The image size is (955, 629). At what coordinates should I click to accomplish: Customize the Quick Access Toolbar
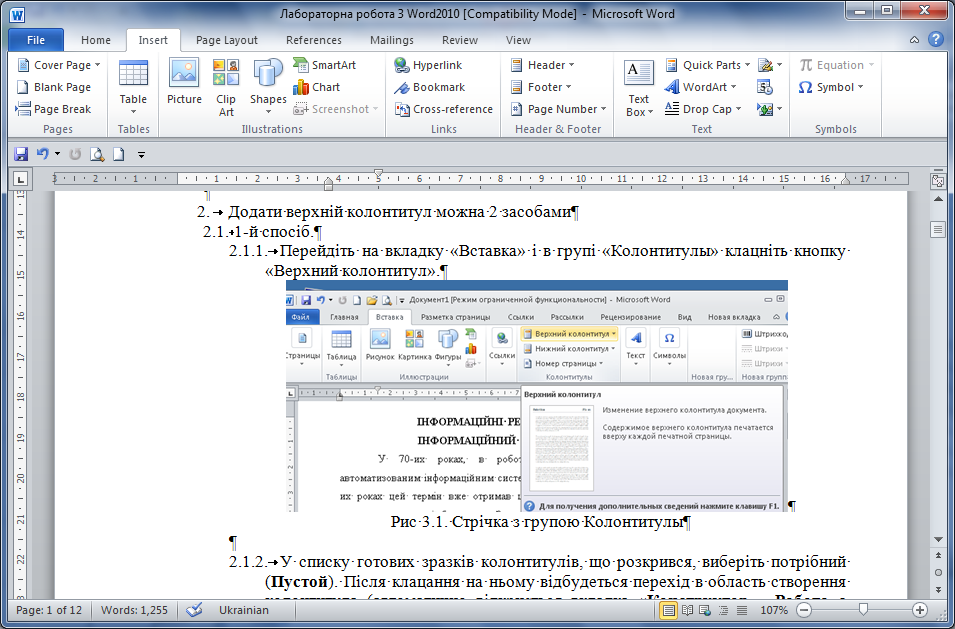coord(141,155)
